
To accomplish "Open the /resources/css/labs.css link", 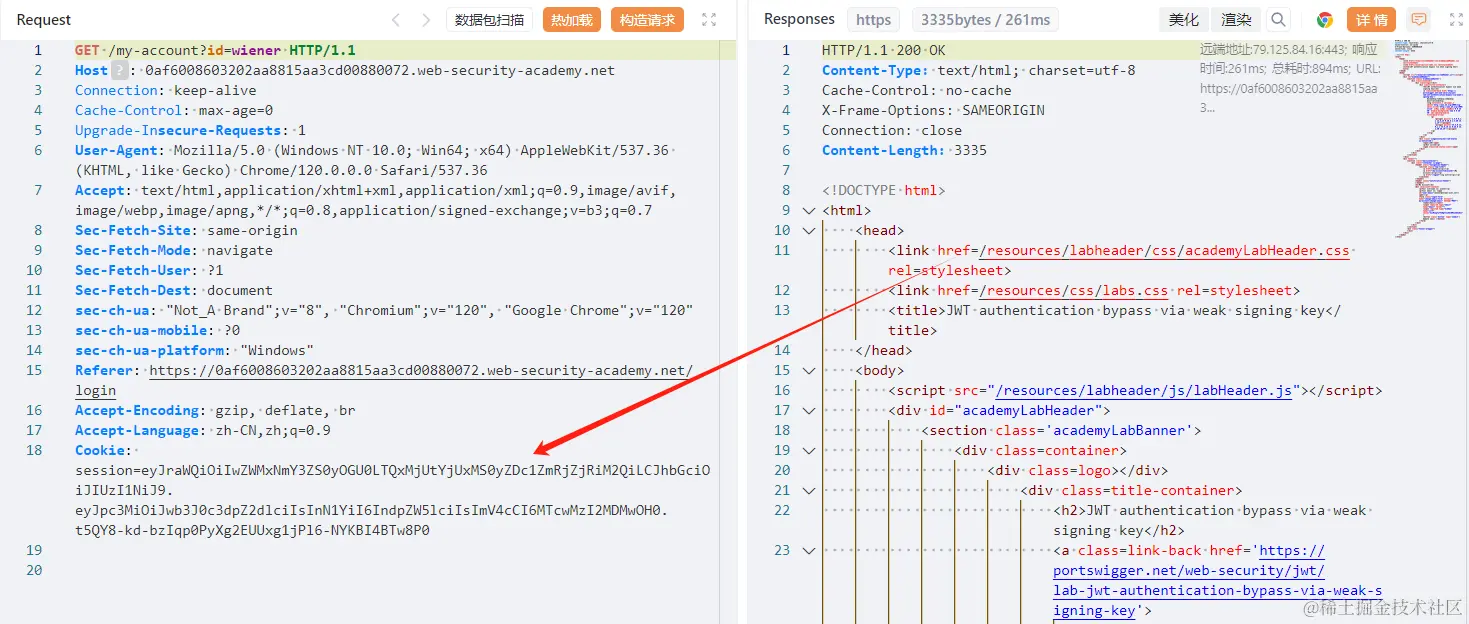I will [1073, 290].
